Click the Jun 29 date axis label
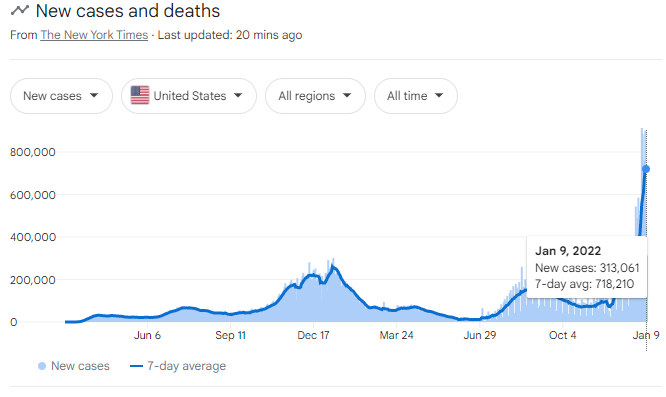Image resolution: width=666 pixels, height=397 pixels. coord(480,335)
